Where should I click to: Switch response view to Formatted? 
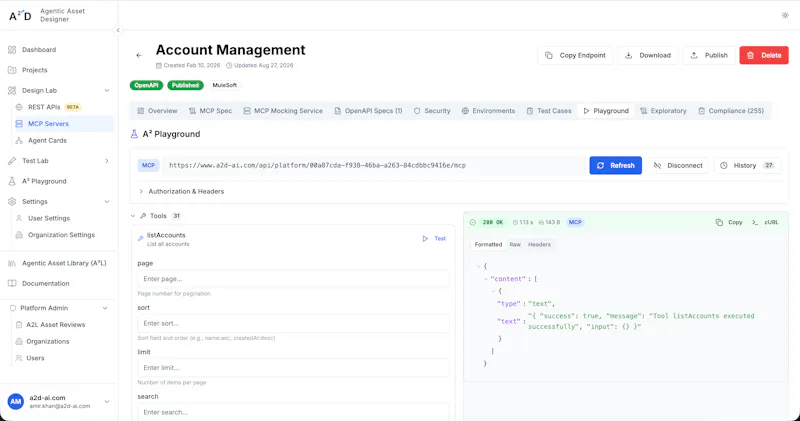tap(488, 244)
